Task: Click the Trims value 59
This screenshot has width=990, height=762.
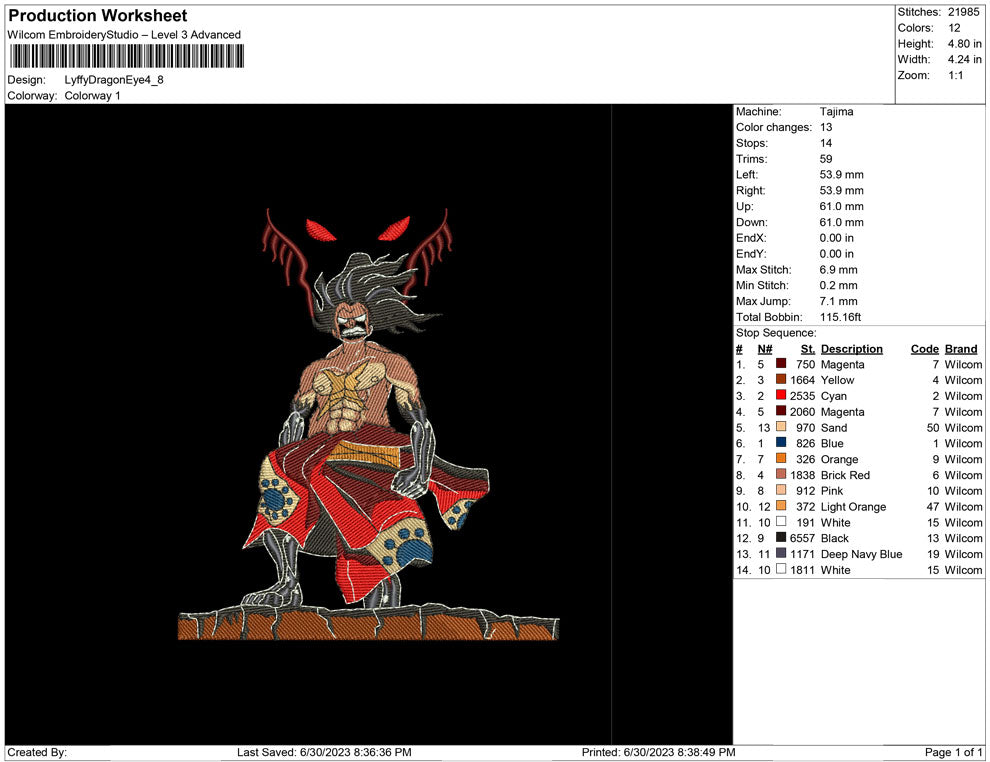Action: point(826,158)
